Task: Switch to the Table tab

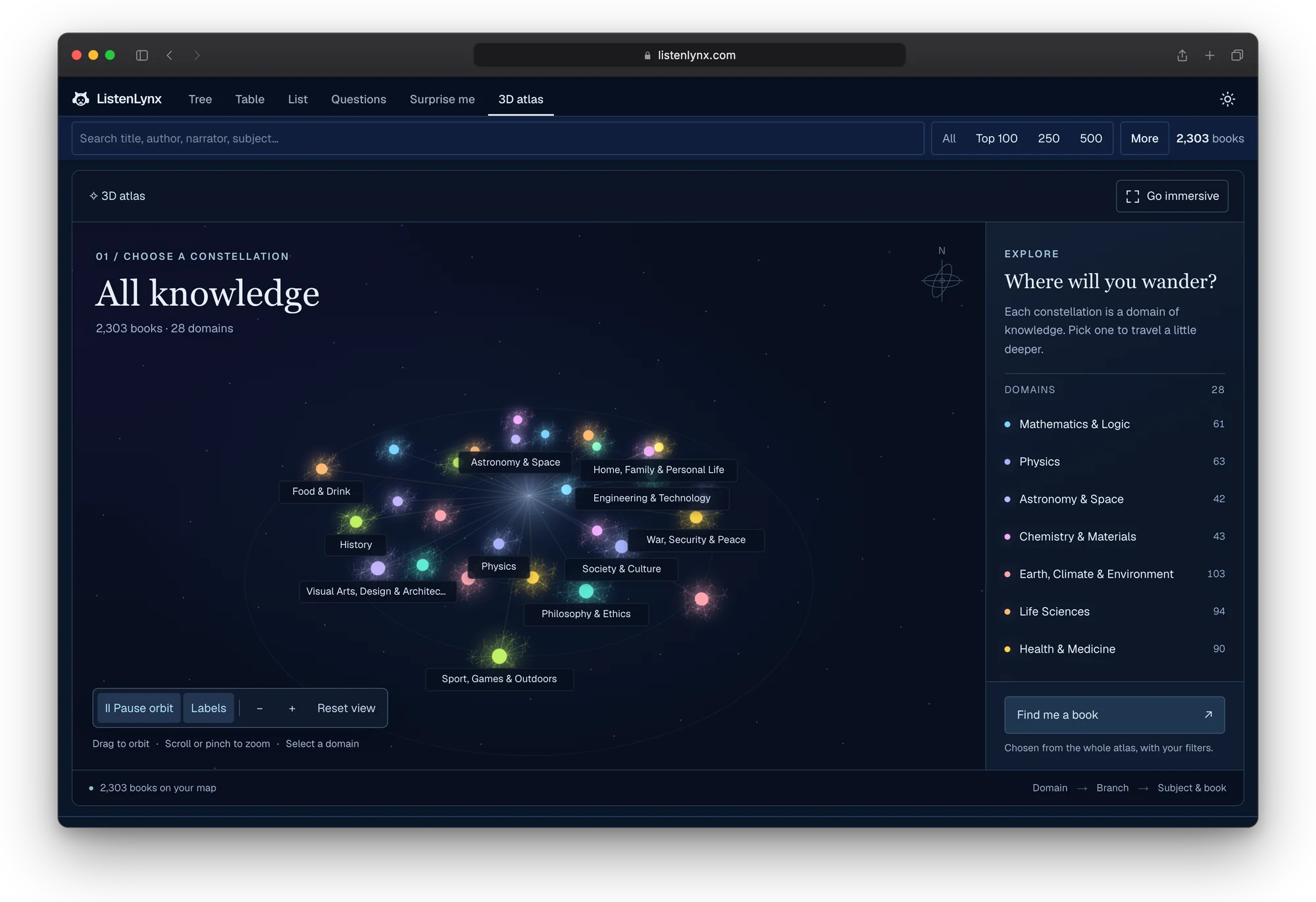Action: click(249, 99)
